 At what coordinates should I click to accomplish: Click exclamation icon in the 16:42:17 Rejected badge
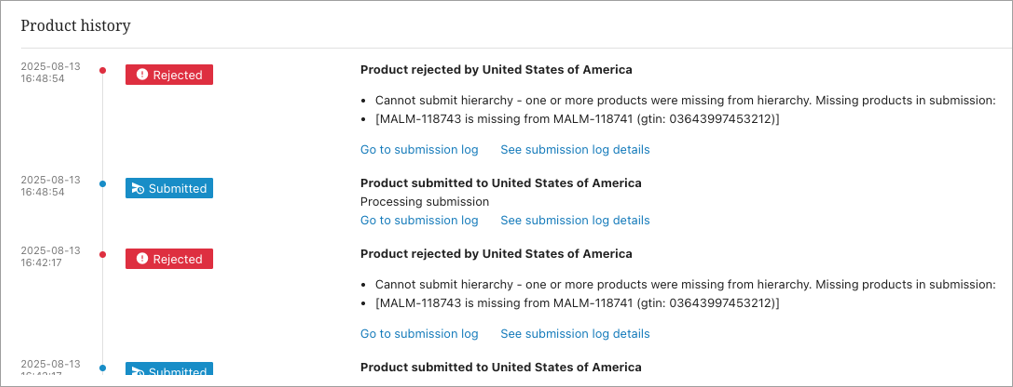point(140,259)
